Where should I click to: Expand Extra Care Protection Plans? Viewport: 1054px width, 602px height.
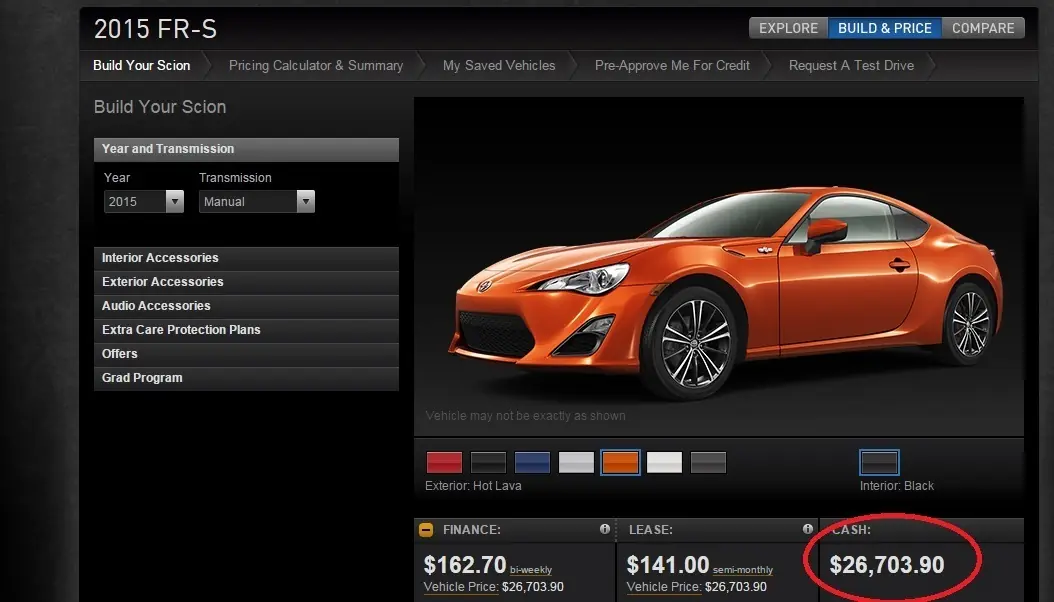(246, 331)
